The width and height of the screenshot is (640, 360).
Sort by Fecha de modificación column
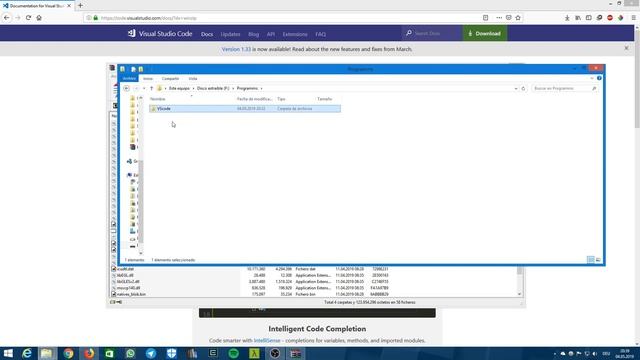[x=255, y=99]
